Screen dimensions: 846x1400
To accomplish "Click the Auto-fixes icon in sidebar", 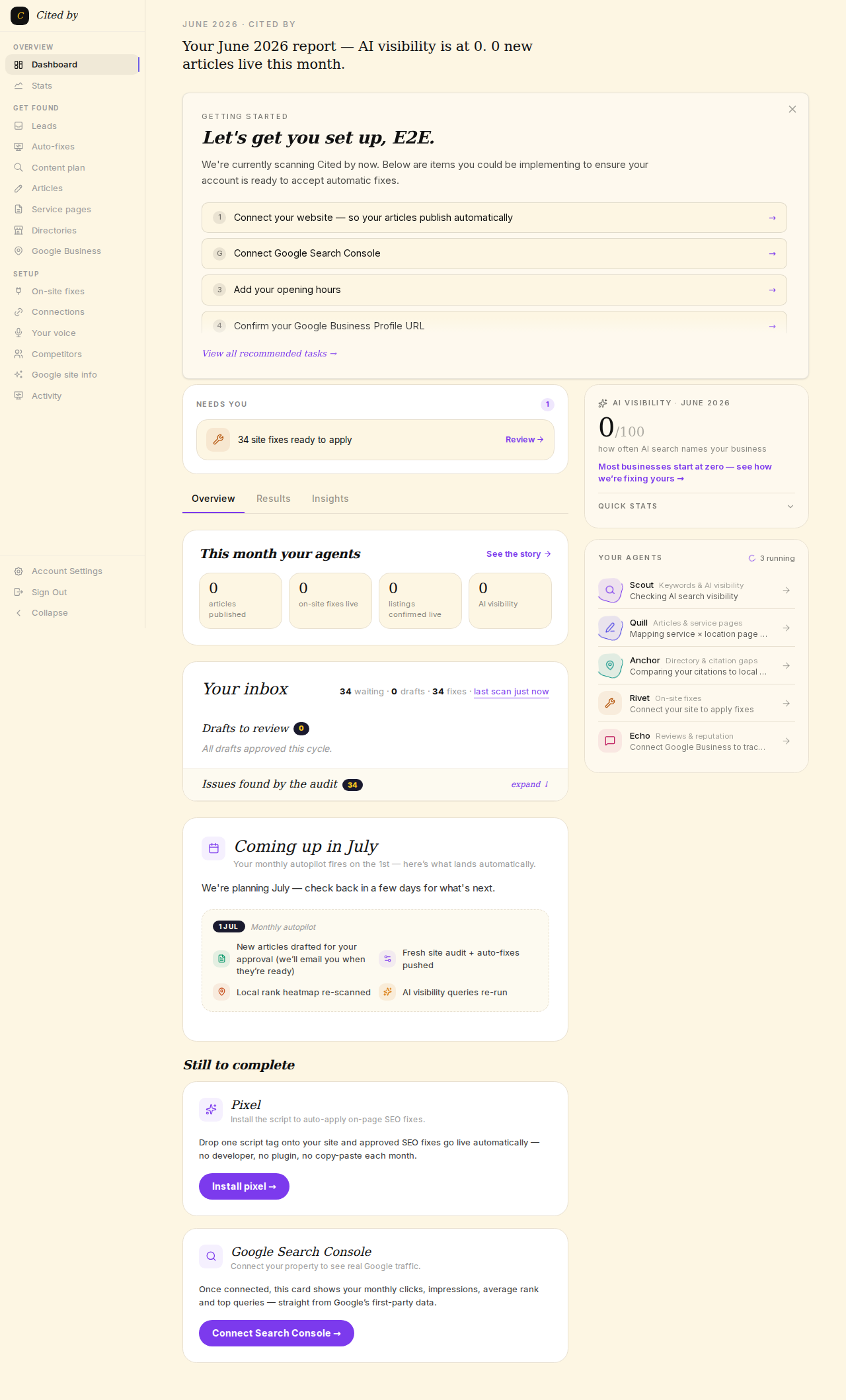I will point(19,147).
